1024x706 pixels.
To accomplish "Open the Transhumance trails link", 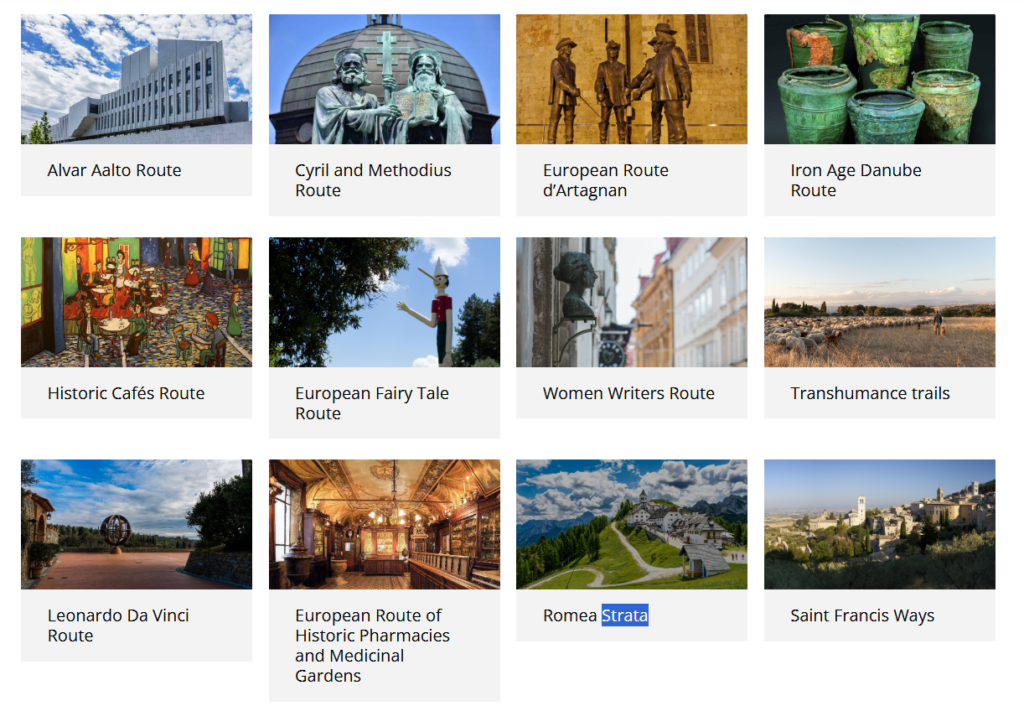I will click(x=869, y=393).
